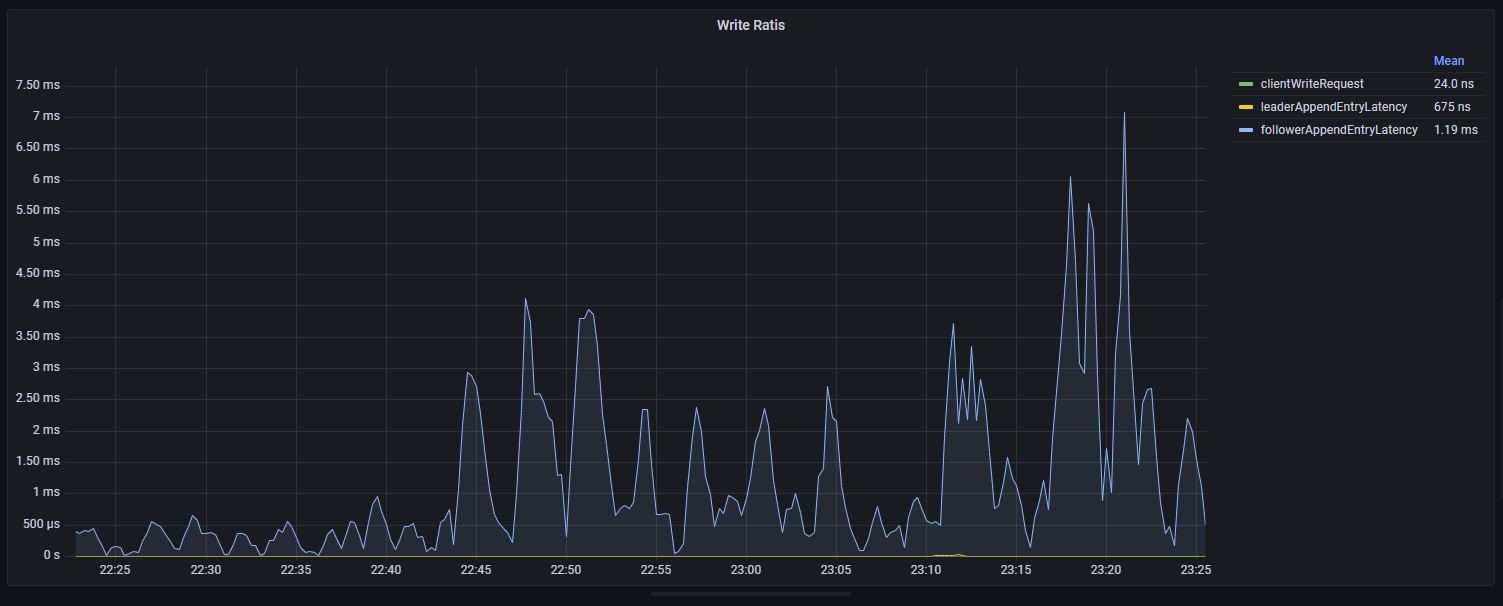Click the 4 ms peak between 22:45 and 22:50
Image resolution: width=1503 pixels, height=606 pixels.
(x=525, y=299)
